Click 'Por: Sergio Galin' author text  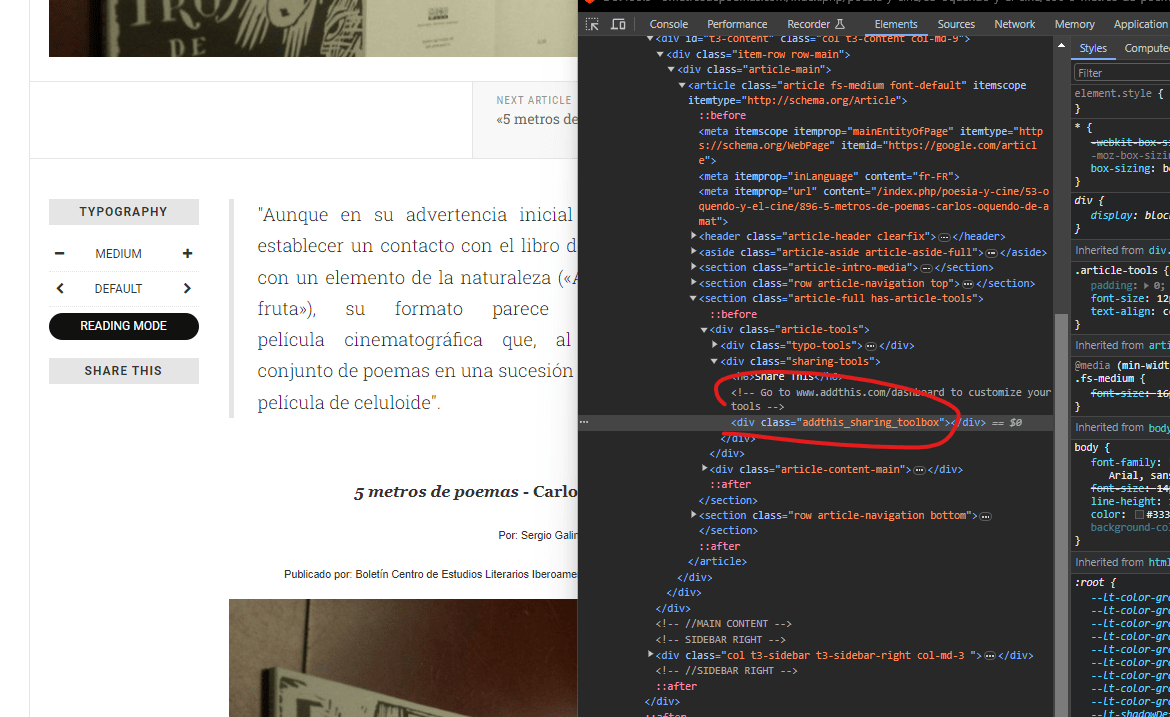[538, 535]
